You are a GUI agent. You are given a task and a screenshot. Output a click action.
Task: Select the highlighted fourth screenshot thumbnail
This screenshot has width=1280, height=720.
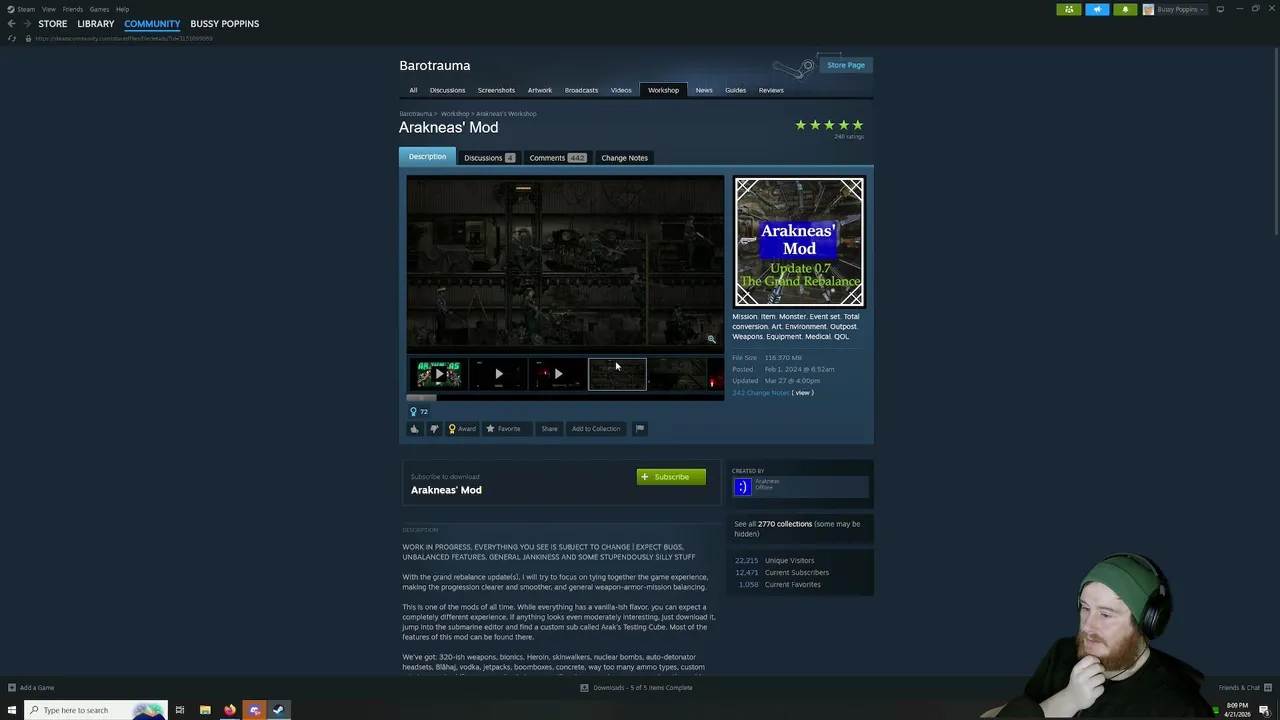[x=617, y=374]
